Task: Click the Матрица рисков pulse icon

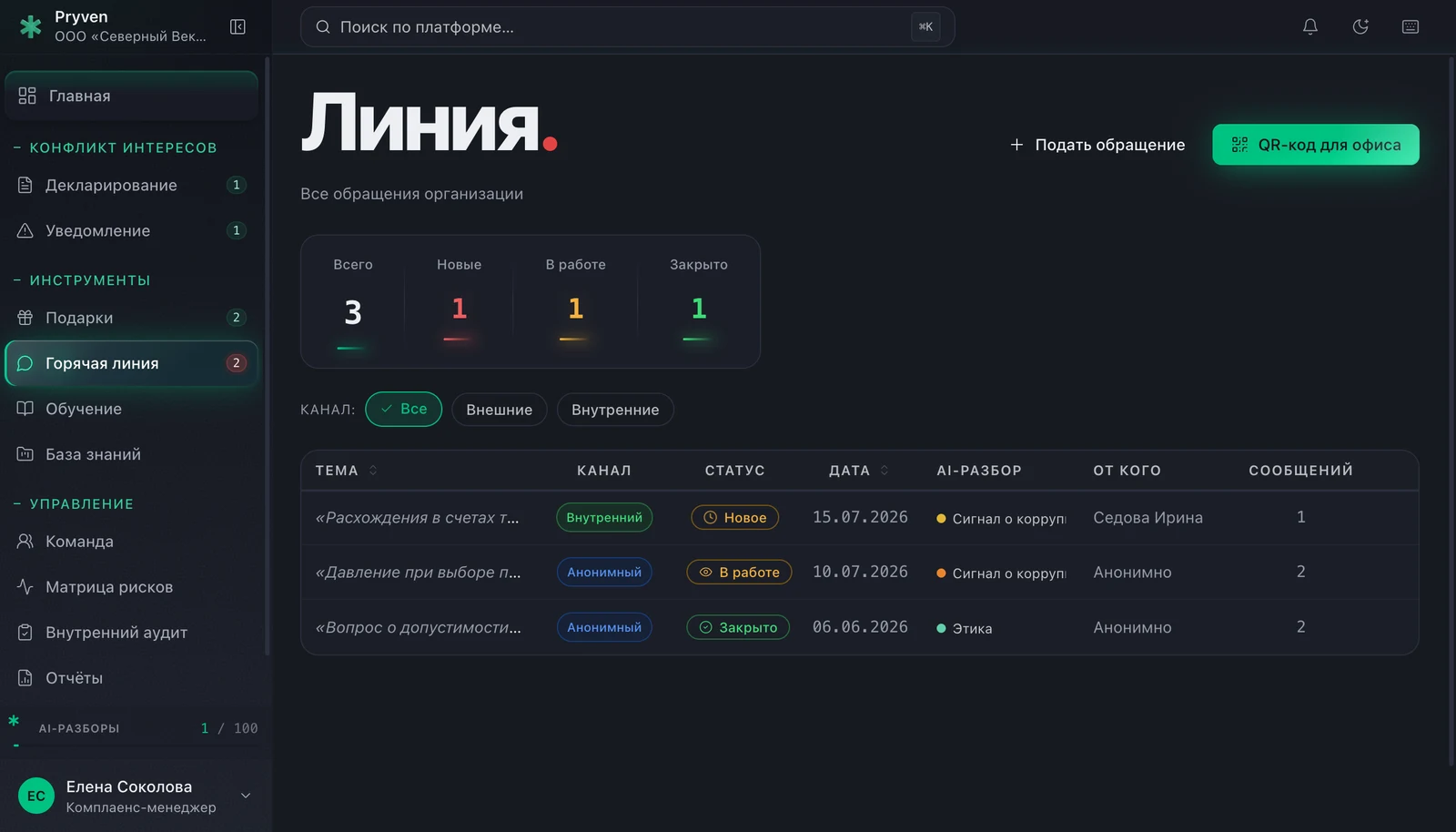Action: [x=25, y=587]
